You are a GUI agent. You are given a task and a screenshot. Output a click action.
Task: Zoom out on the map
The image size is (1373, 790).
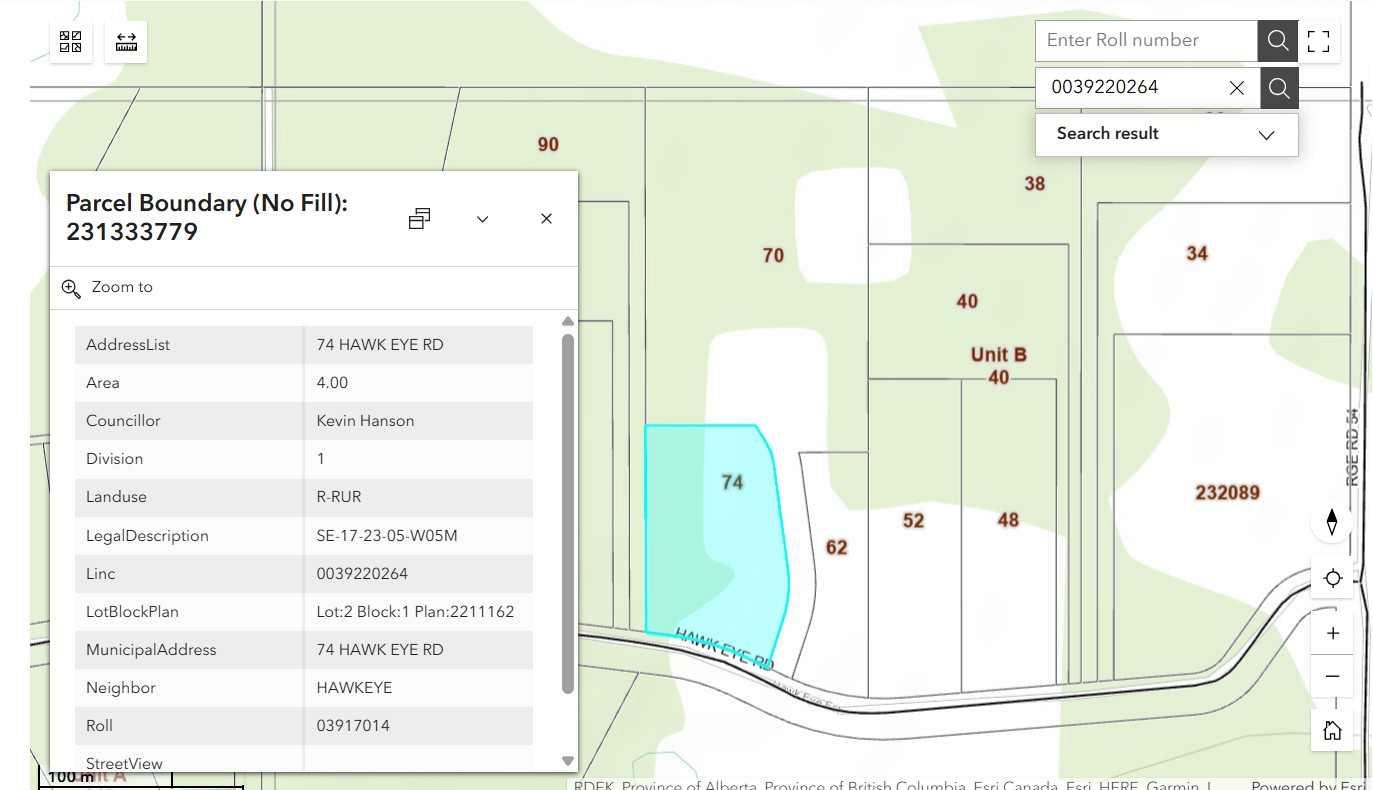1332,677
